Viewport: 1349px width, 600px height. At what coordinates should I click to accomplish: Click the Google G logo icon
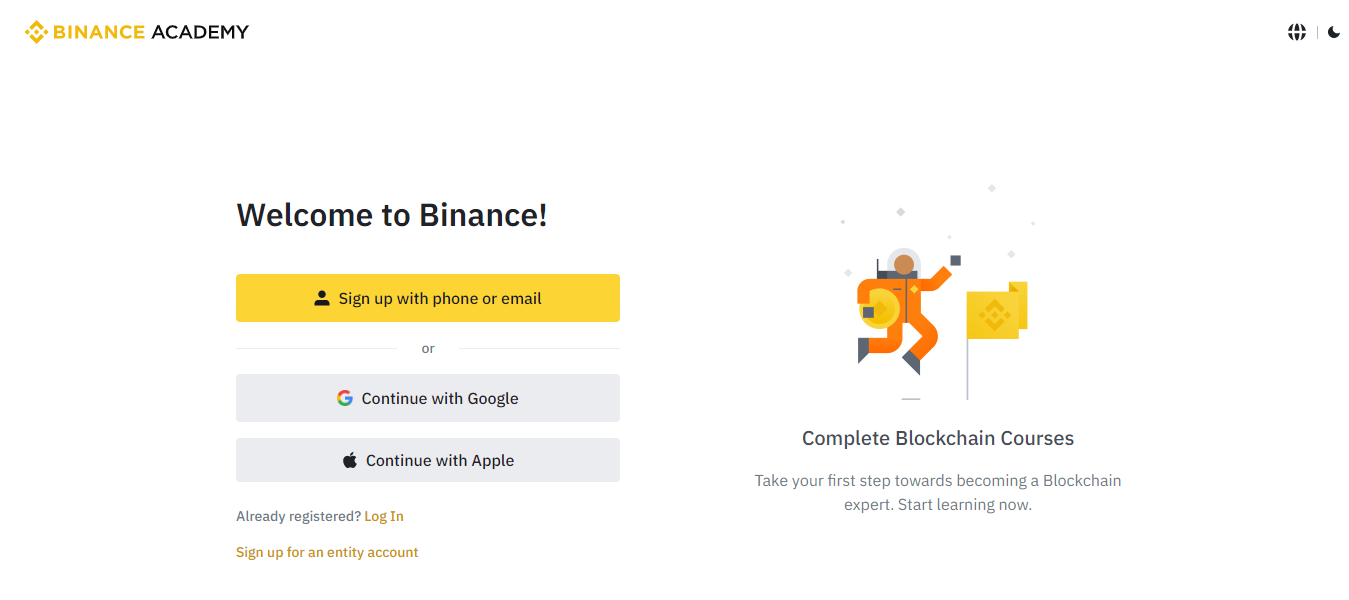click(x=345, y=398)
